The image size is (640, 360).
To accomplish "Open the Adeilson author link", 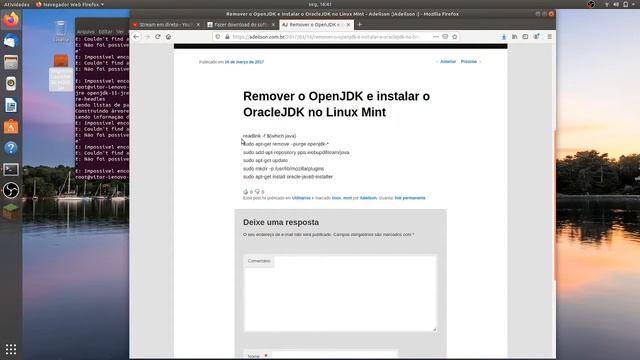I will pos(368,198).
